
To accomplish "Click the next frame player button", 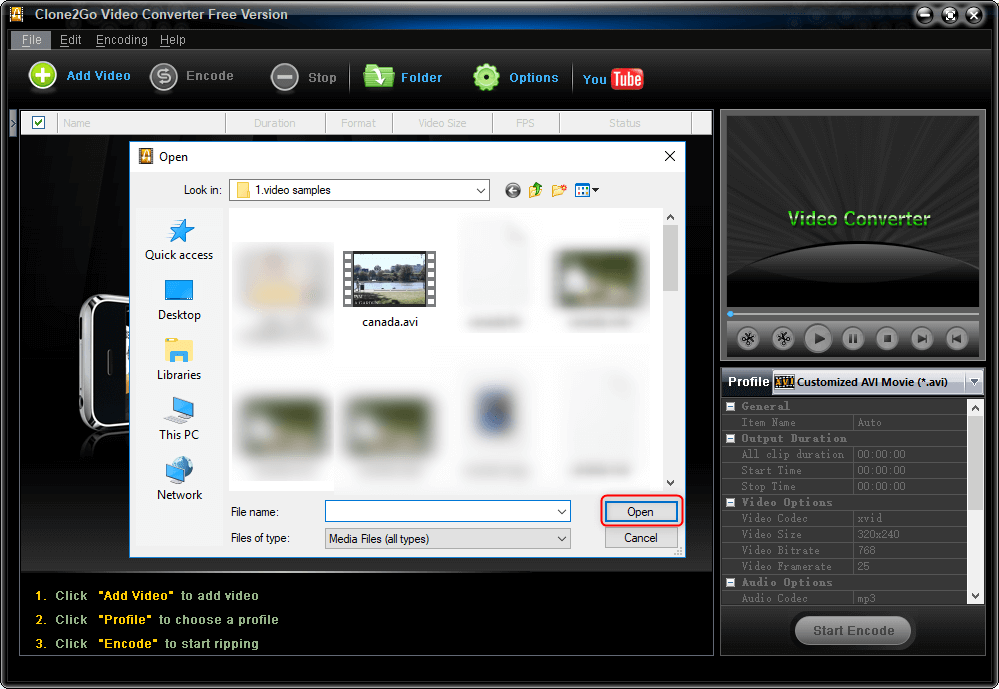I will [921, 338].
